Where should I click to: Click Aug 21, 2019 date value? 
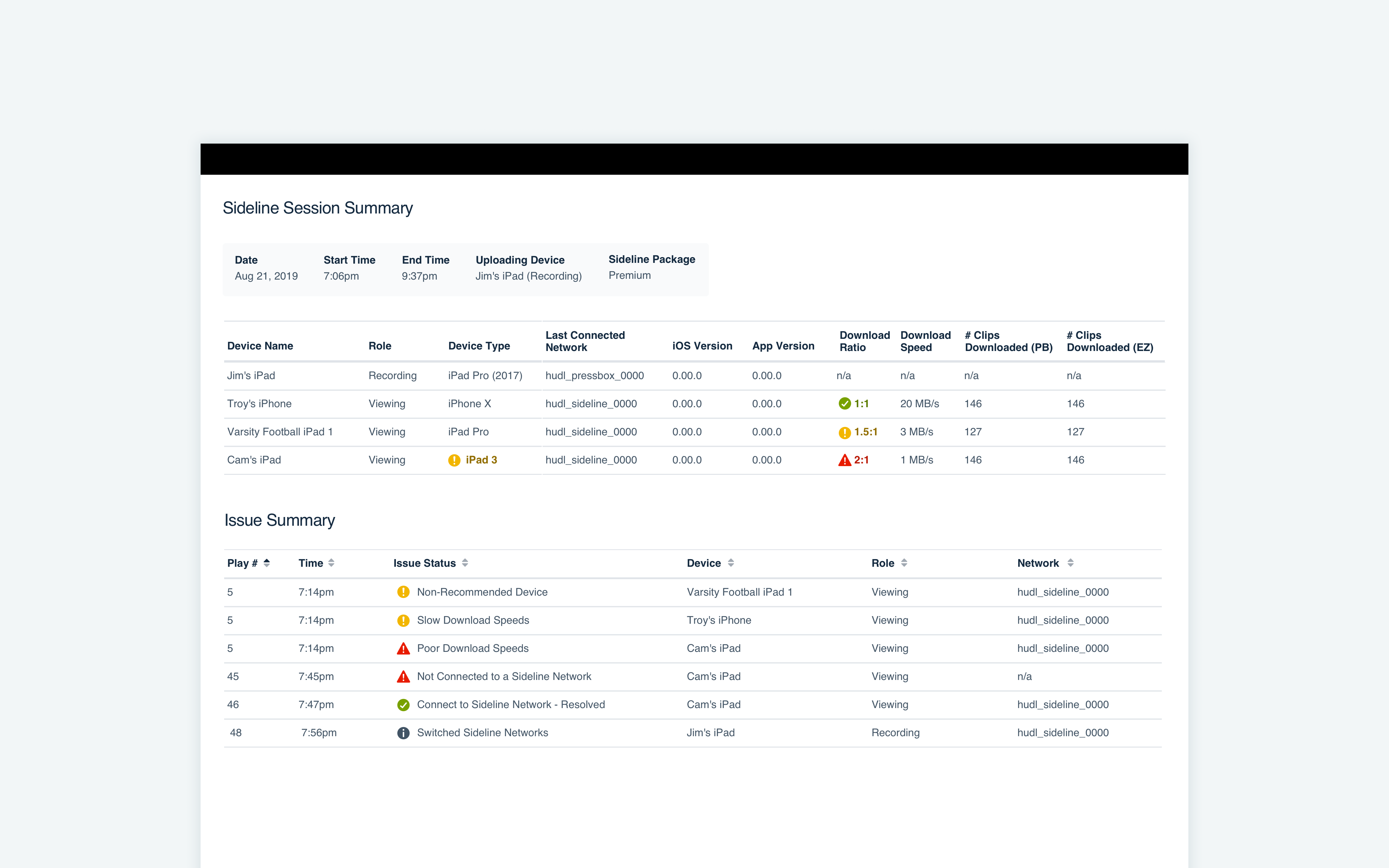click(266, 276)
